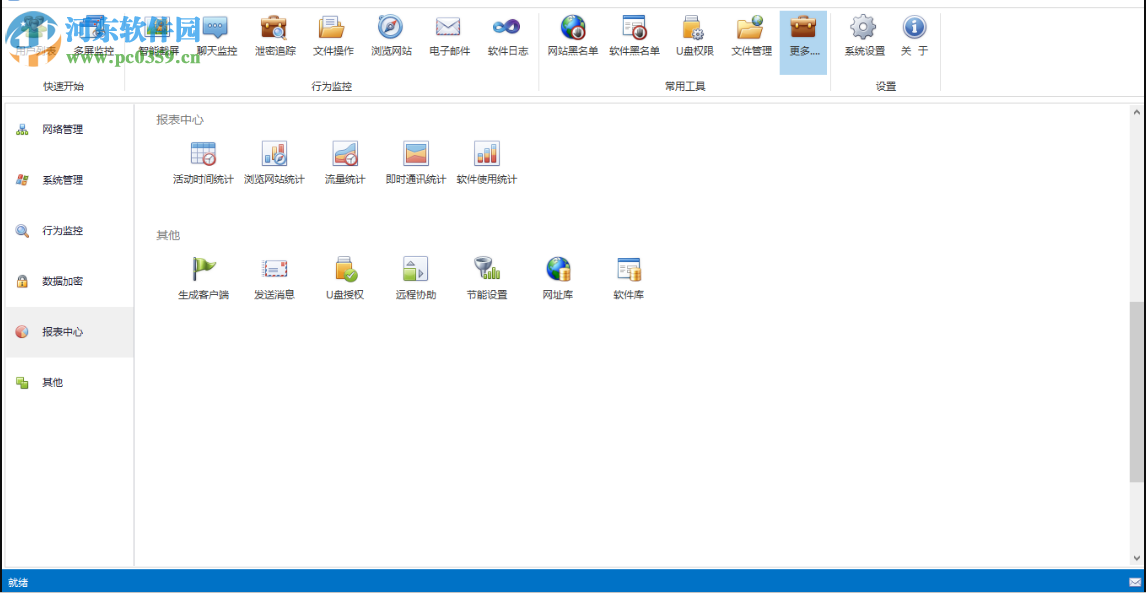Open U盘权限 USB permissions
The width and height of the screenshot is (1146, 593).
(694, 37)
